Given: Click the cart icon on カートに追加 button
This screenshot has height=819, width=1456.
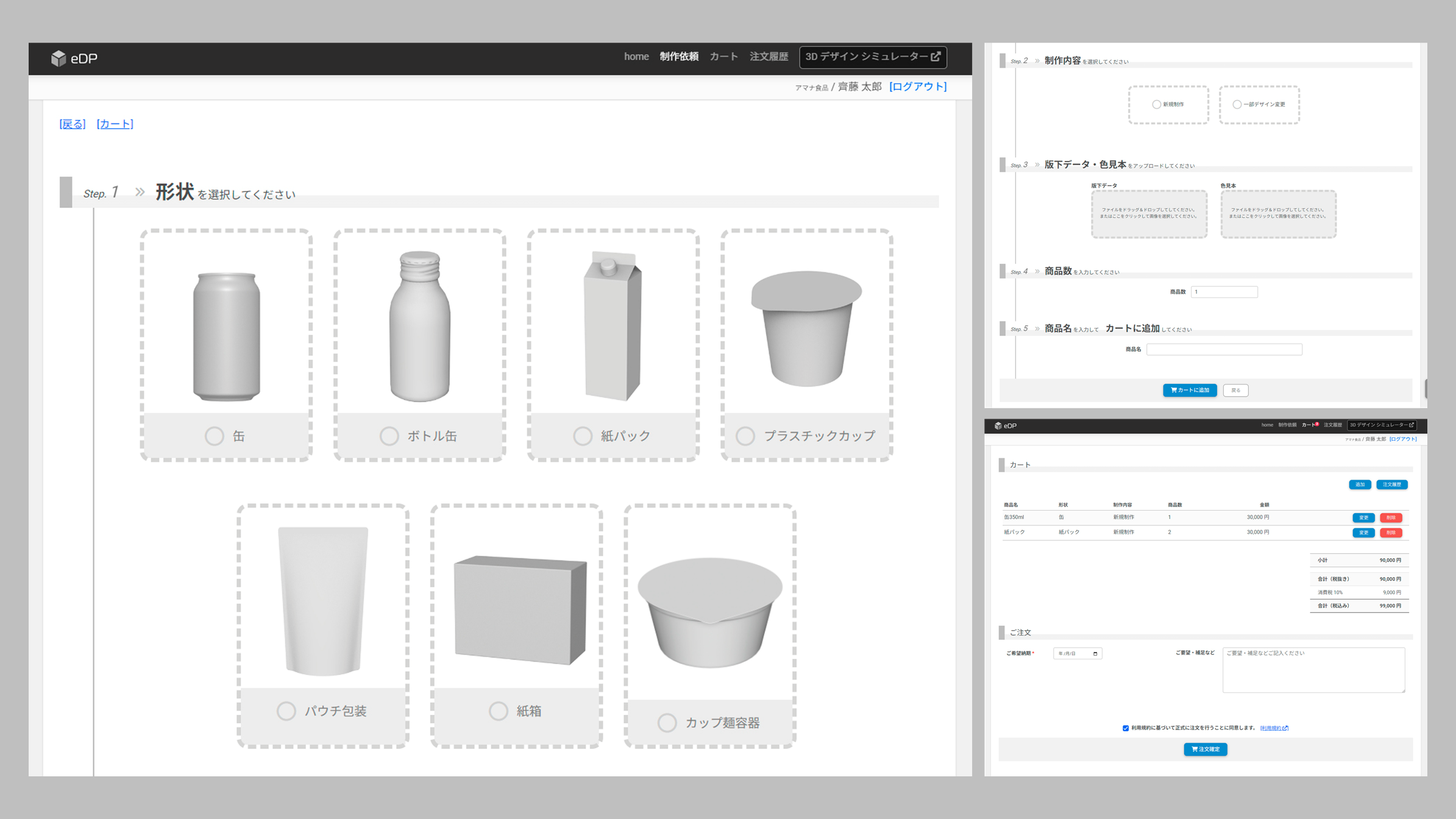Looking at the screenshot, I should (x=1173, y=390).
